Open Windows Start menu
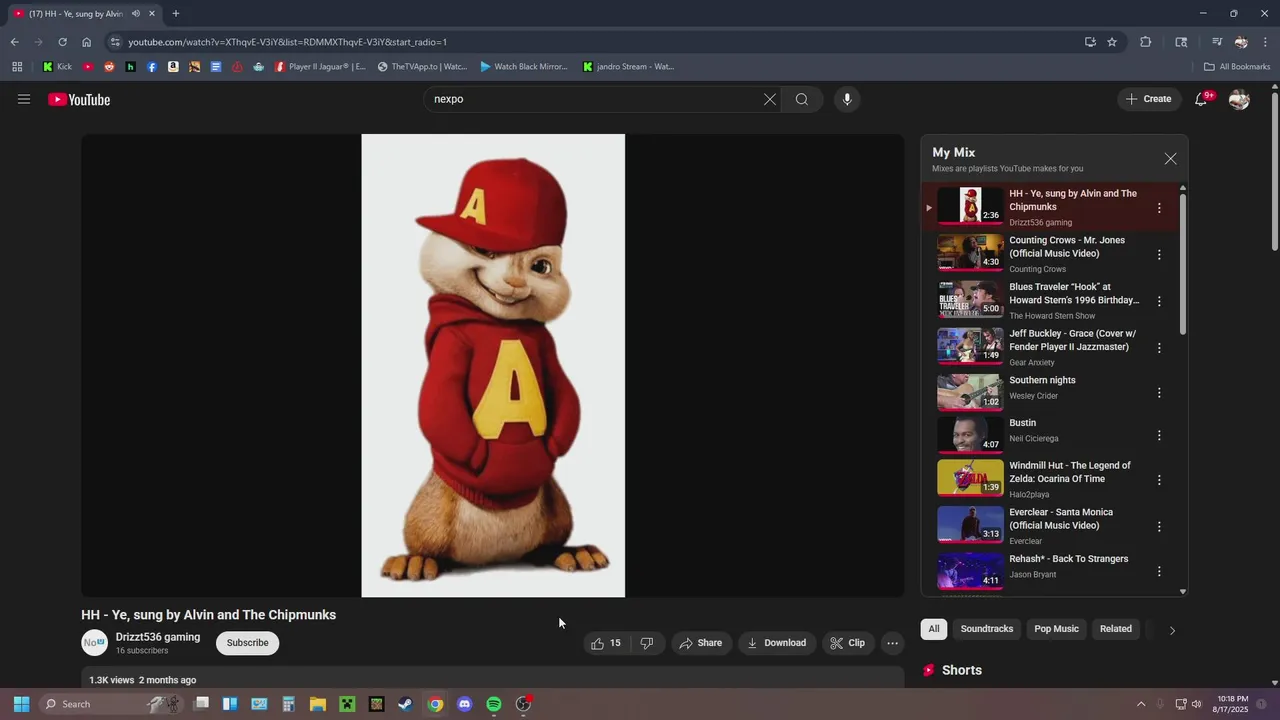This screenshot has width=1280, height=720. pyautogui.click(x=21, y=704)
